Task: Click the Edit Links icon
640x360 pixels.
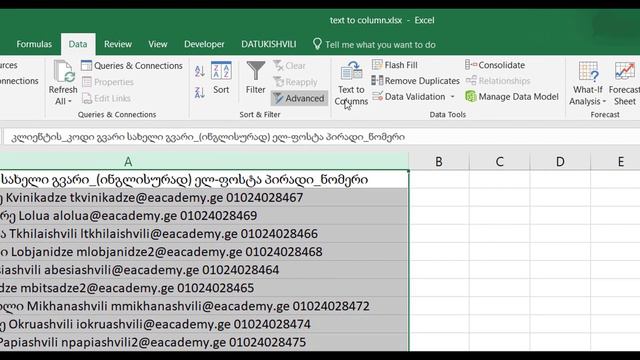Action: pyautogui.click(x=87, y=98)
